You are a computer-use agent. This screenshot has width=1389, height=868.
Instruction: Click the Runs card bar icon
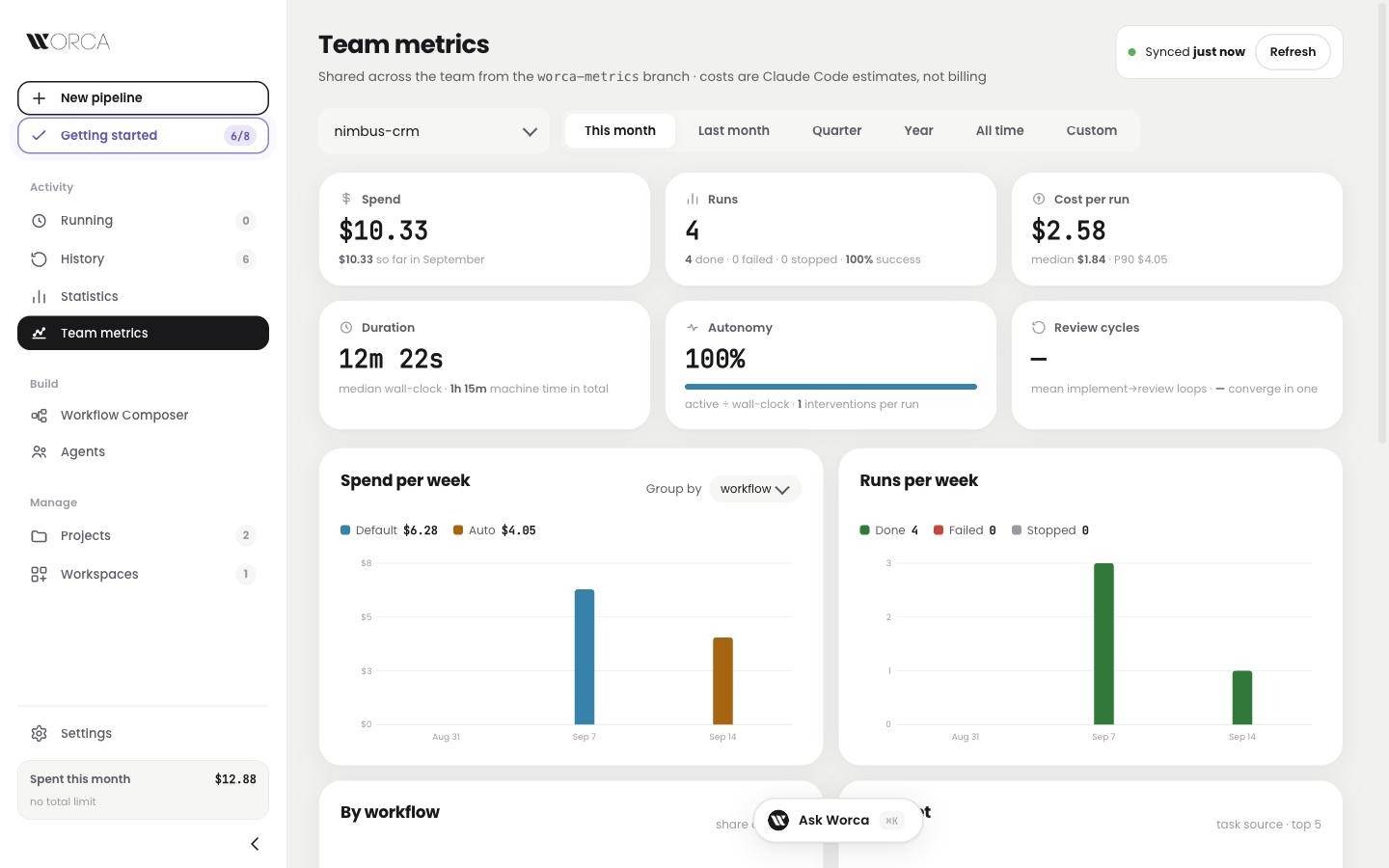pos(693,199)
